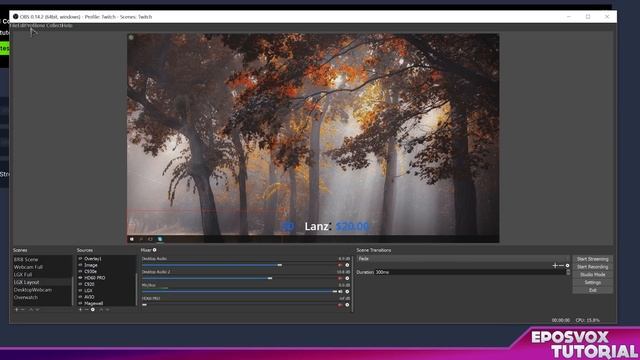The width and height of the screenshot is (640, 360).
Task: Click the OBS logo in title bar
Action: coord(16,17)
